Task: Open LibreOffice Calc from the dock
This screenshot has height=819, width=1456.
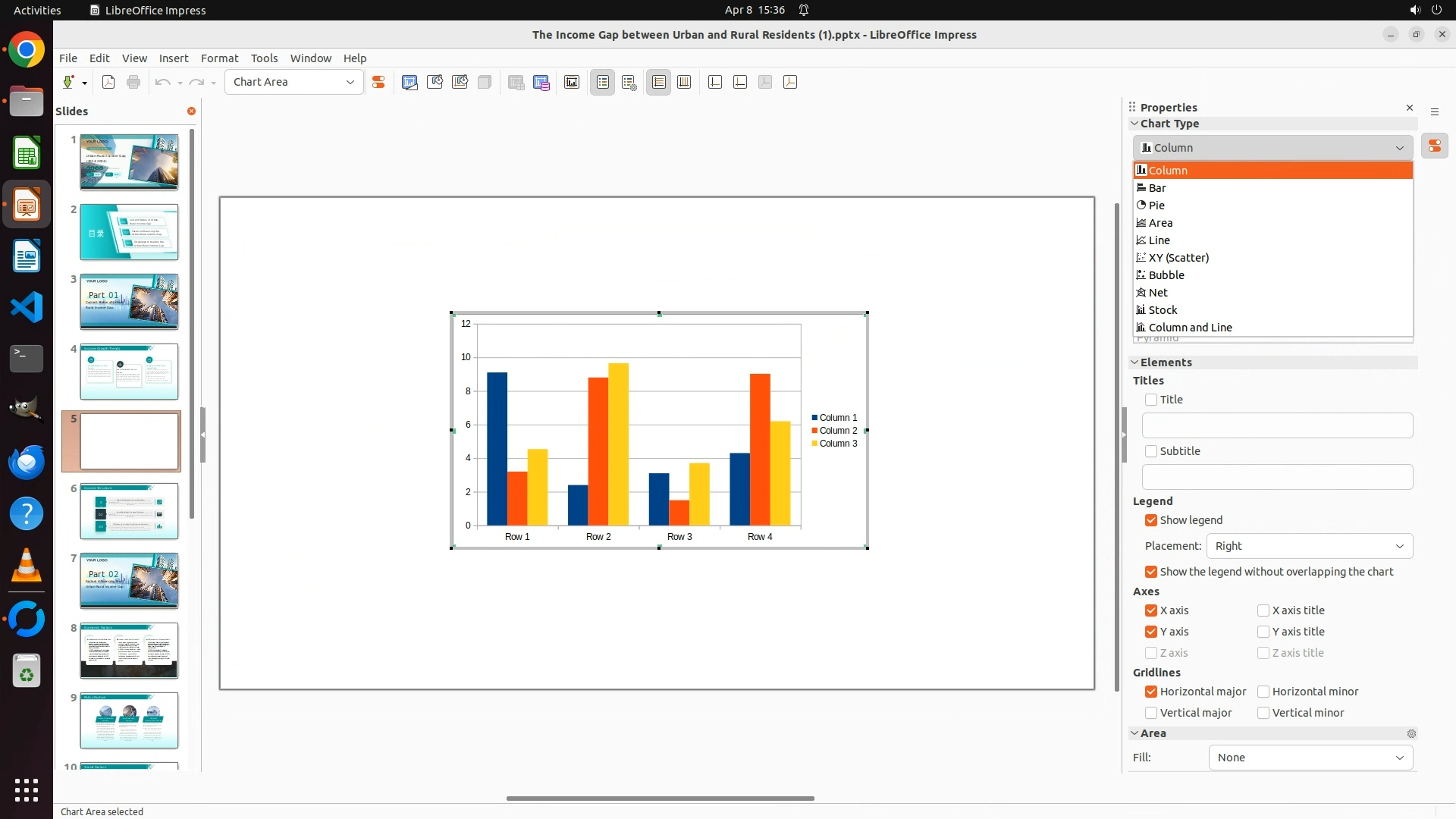Action: [27, 154]
